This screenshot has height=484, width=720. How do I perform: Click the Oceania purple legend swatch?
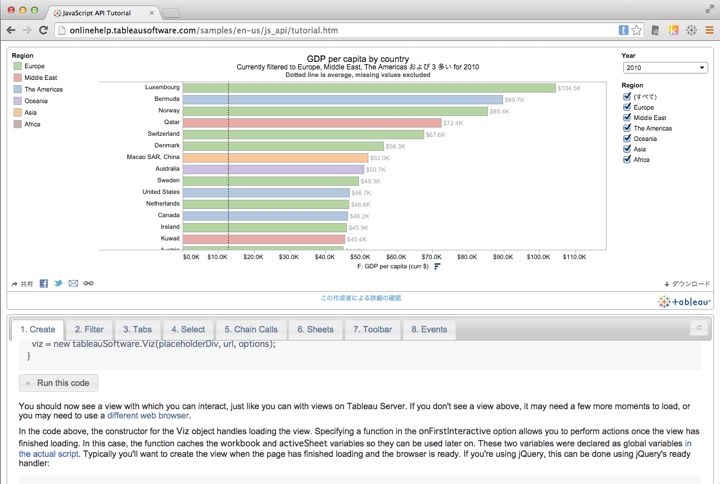pos(18,101)
